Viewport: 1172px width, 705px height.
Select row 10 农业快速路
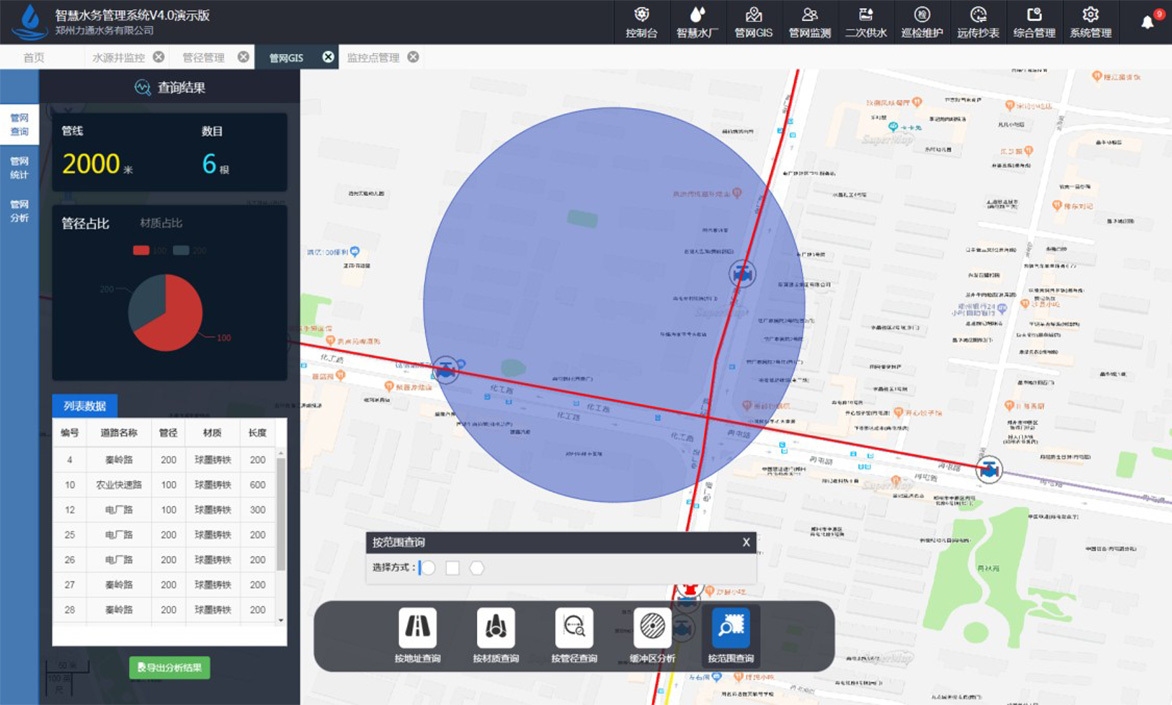[x=164, y=484]
